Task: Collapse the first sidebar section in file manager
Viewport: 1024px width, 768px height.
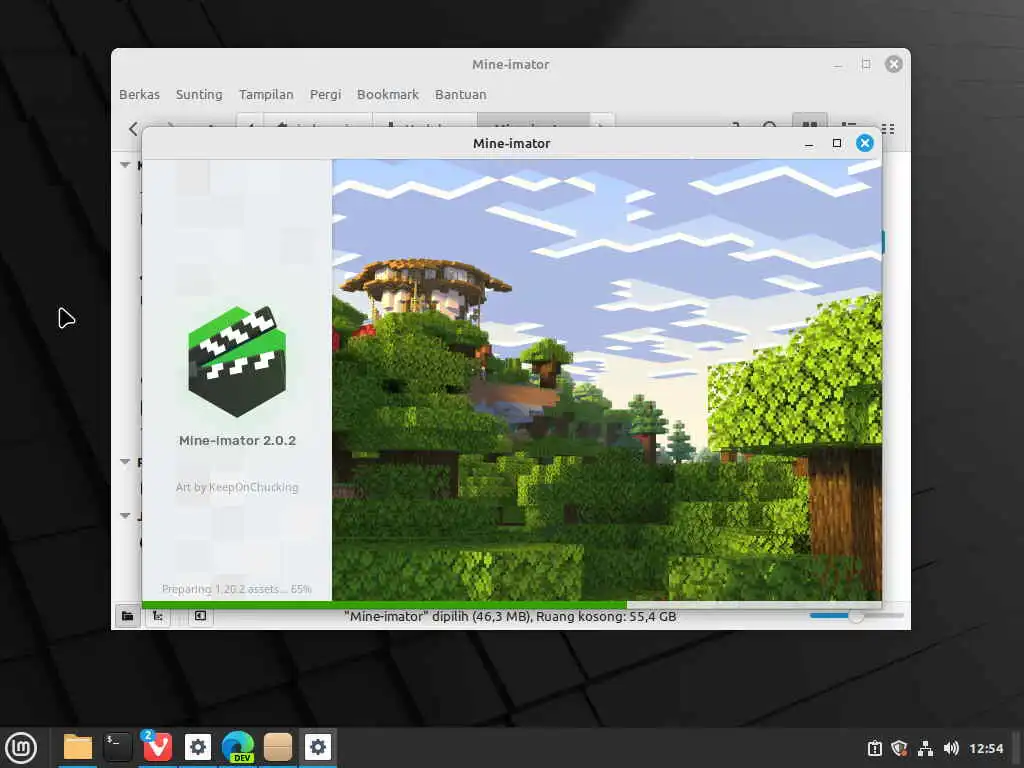Action: click(125, 165)
